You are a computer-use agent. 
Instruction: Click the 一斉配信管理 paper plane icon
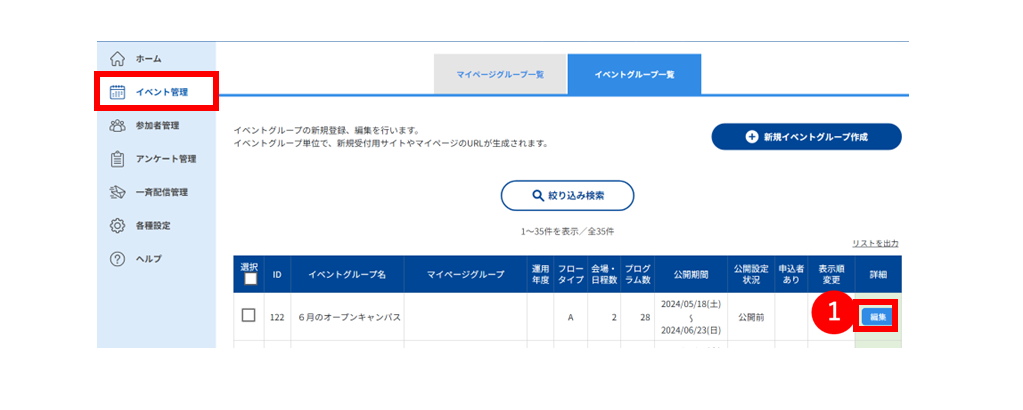tap(117, 192)
